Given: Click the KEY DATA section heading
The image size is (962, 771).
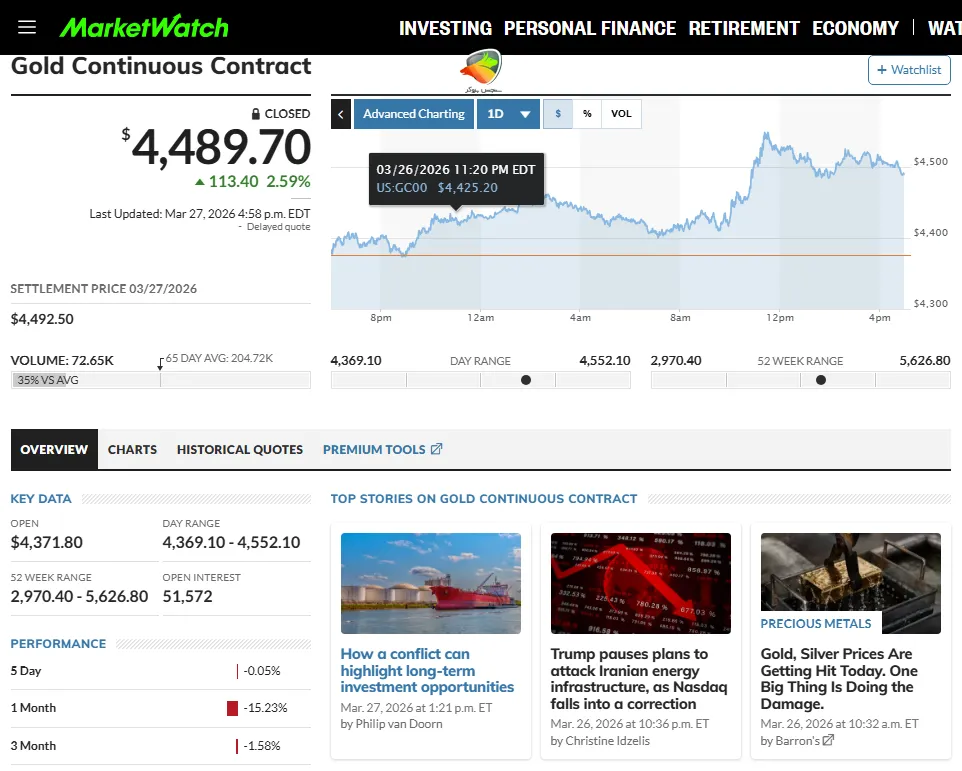Looking at the screenshot, I should point(41,499).
